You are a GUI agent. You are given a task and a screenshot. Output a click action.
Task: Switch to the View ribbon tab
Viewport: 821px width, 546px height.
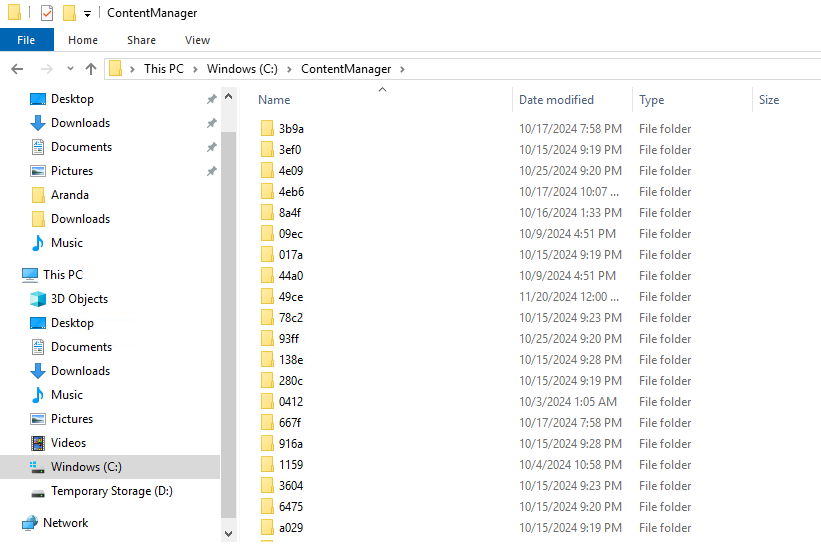[x=197, y=40]
